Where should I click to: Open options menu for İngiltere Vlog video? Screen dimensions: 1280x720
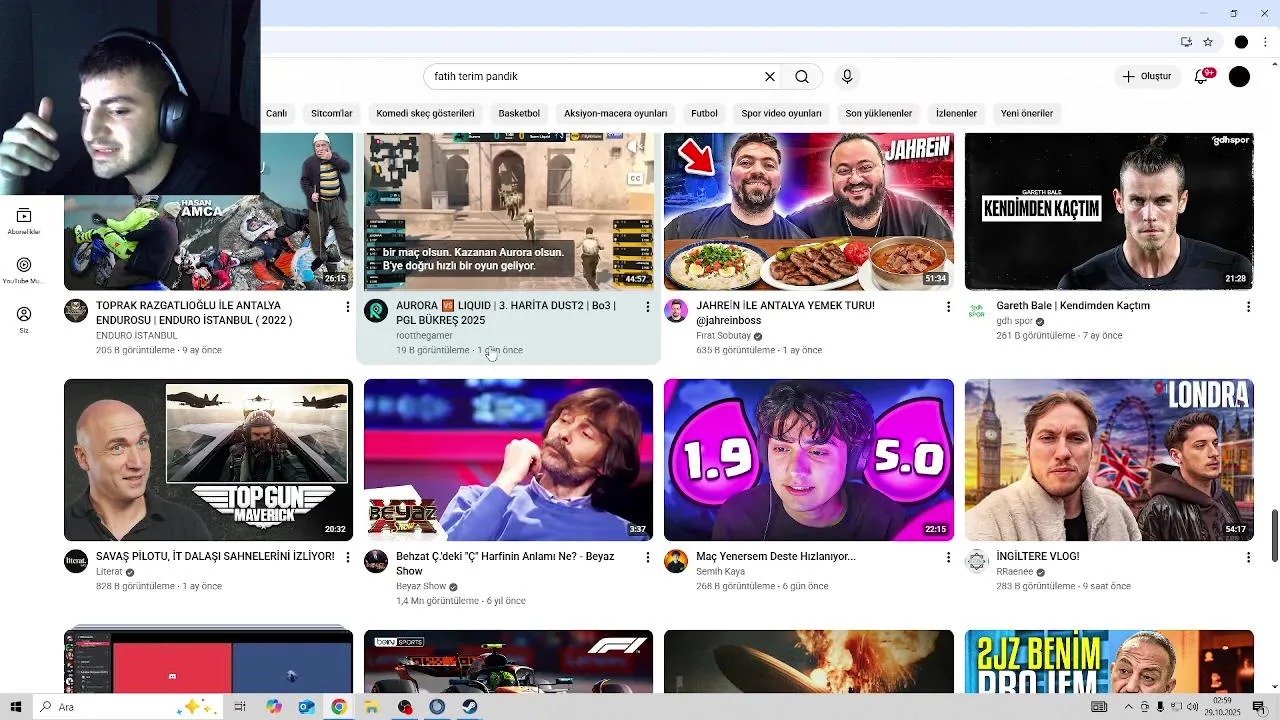tap(1248, 557)
